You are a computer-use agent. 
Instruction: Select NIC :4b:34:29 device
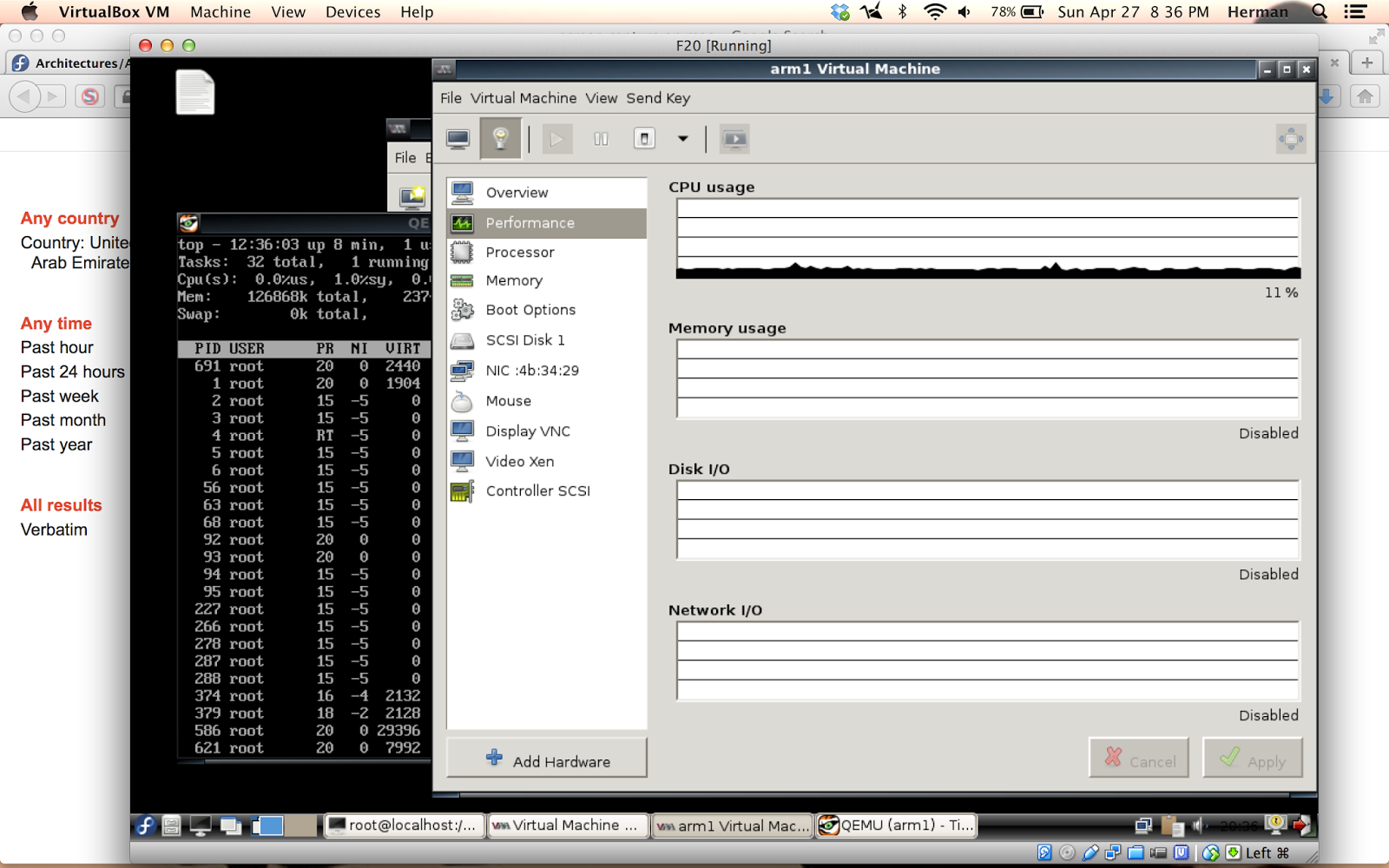[x=547, y=371]
